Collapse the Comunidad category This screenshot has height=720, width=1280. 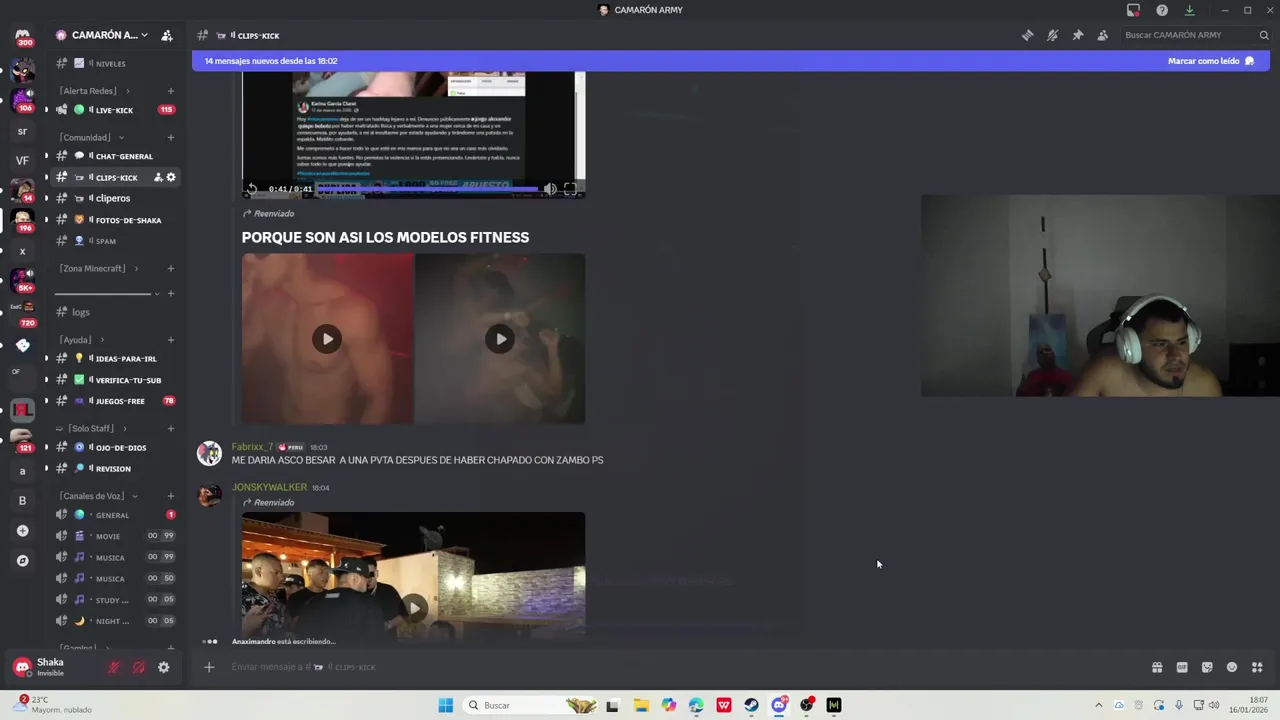tap(91, 138)
